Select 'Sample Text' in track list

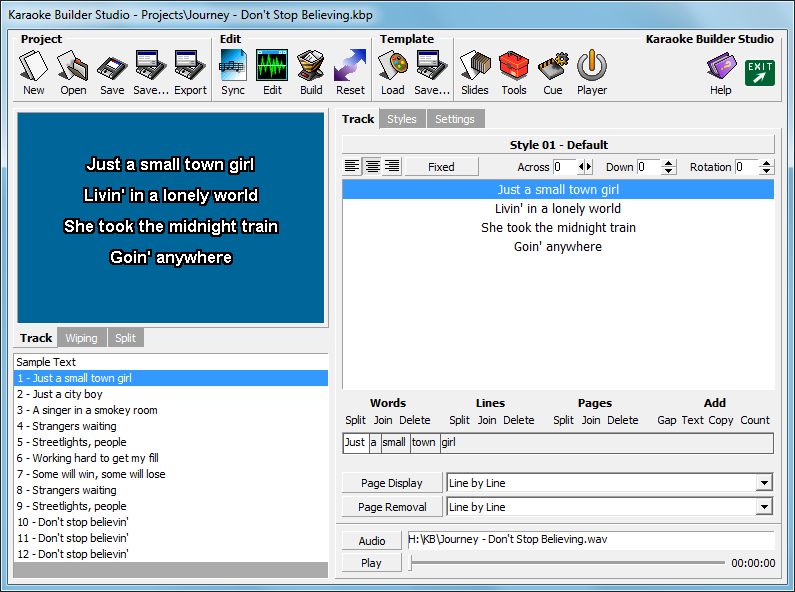coord(171,362)
